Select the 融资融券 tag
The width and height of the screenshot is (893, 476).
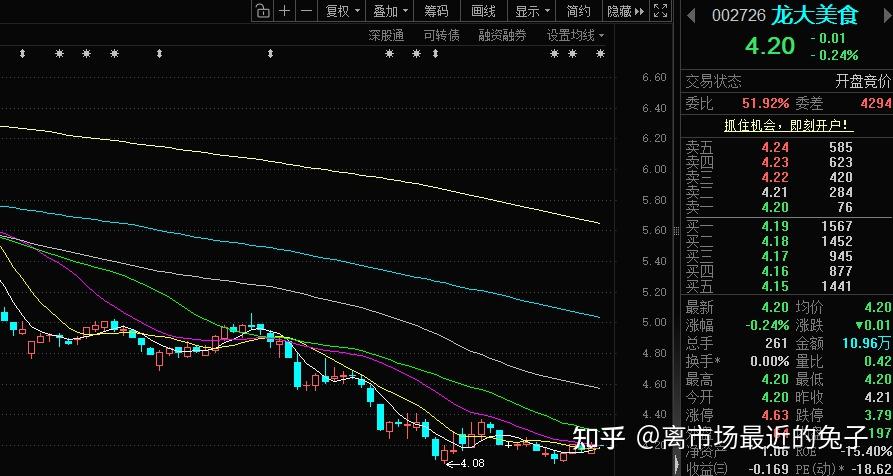tap(502, 36)
